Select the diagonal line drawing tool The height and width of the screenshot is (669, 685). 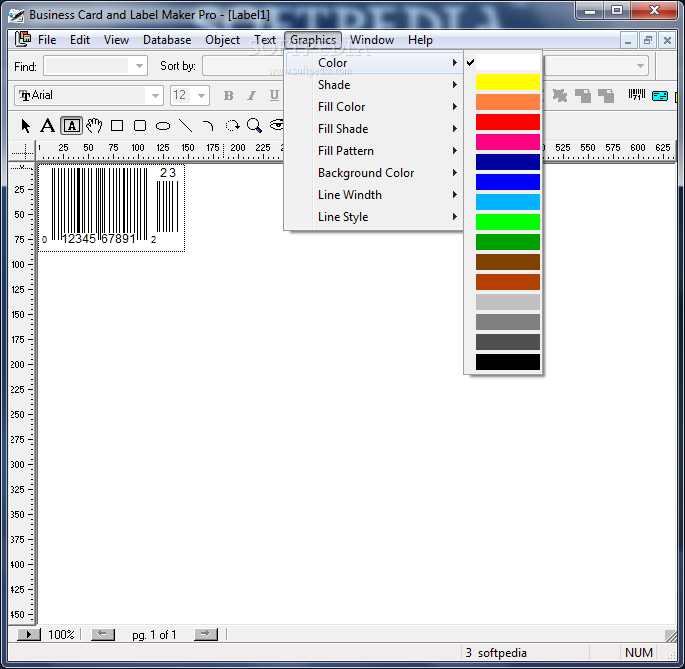186,126
